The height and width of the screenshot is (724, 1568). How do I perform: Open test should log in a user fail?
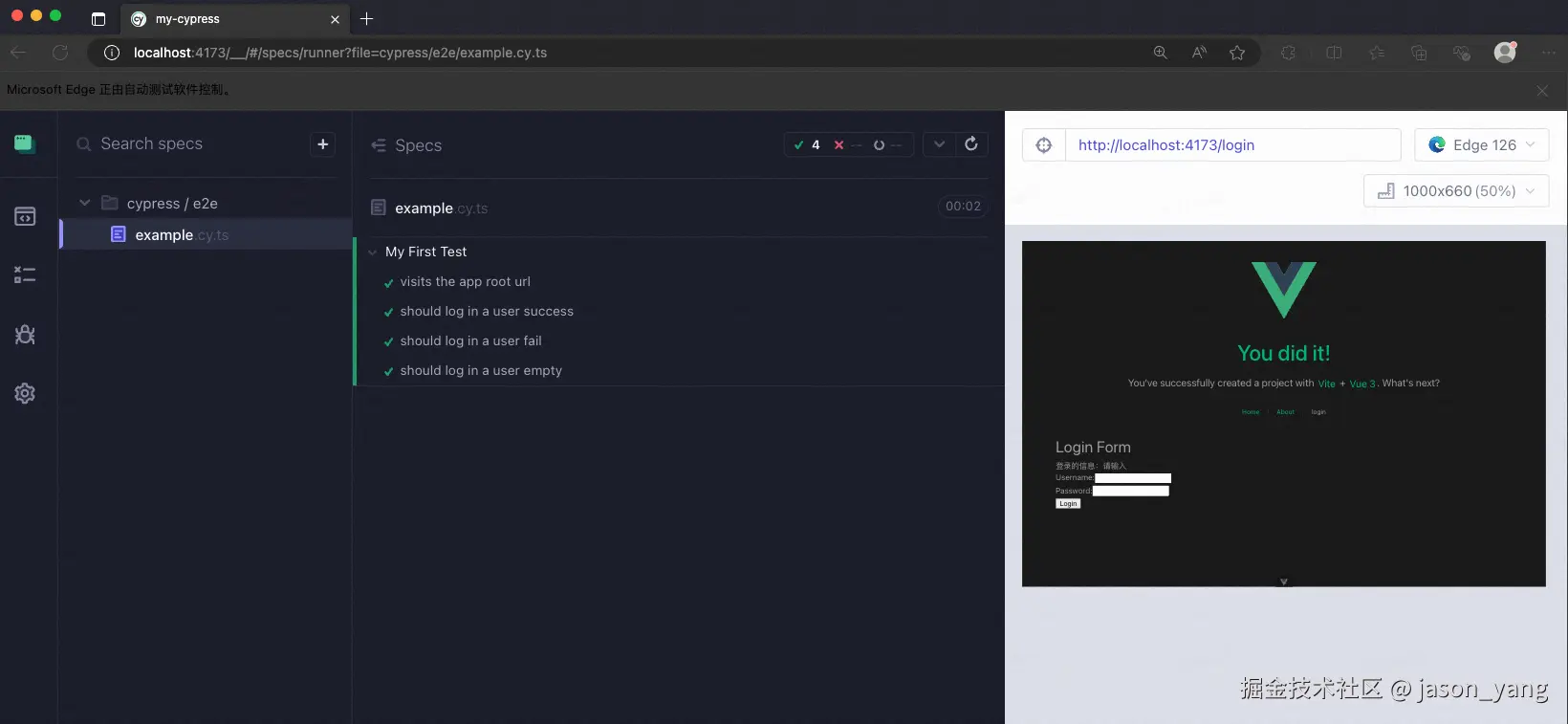[470, 340]
